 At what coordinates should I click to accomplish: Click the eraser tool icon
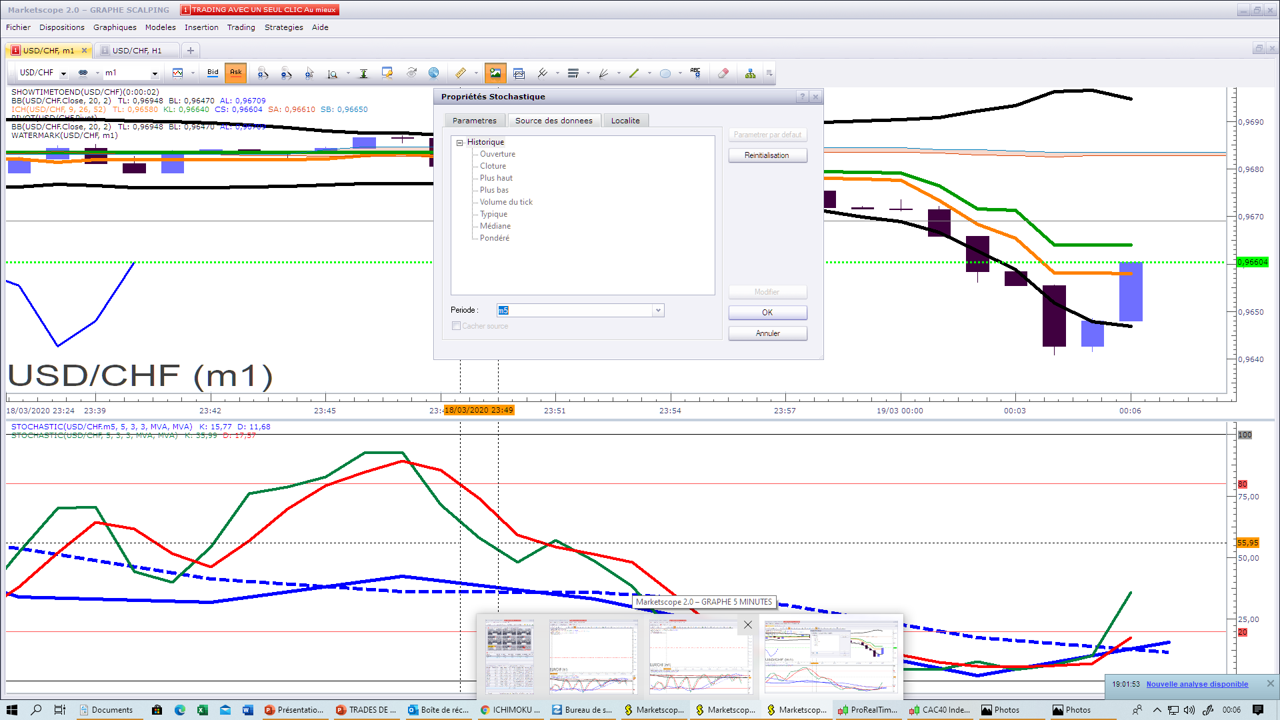tap(723, 73)
